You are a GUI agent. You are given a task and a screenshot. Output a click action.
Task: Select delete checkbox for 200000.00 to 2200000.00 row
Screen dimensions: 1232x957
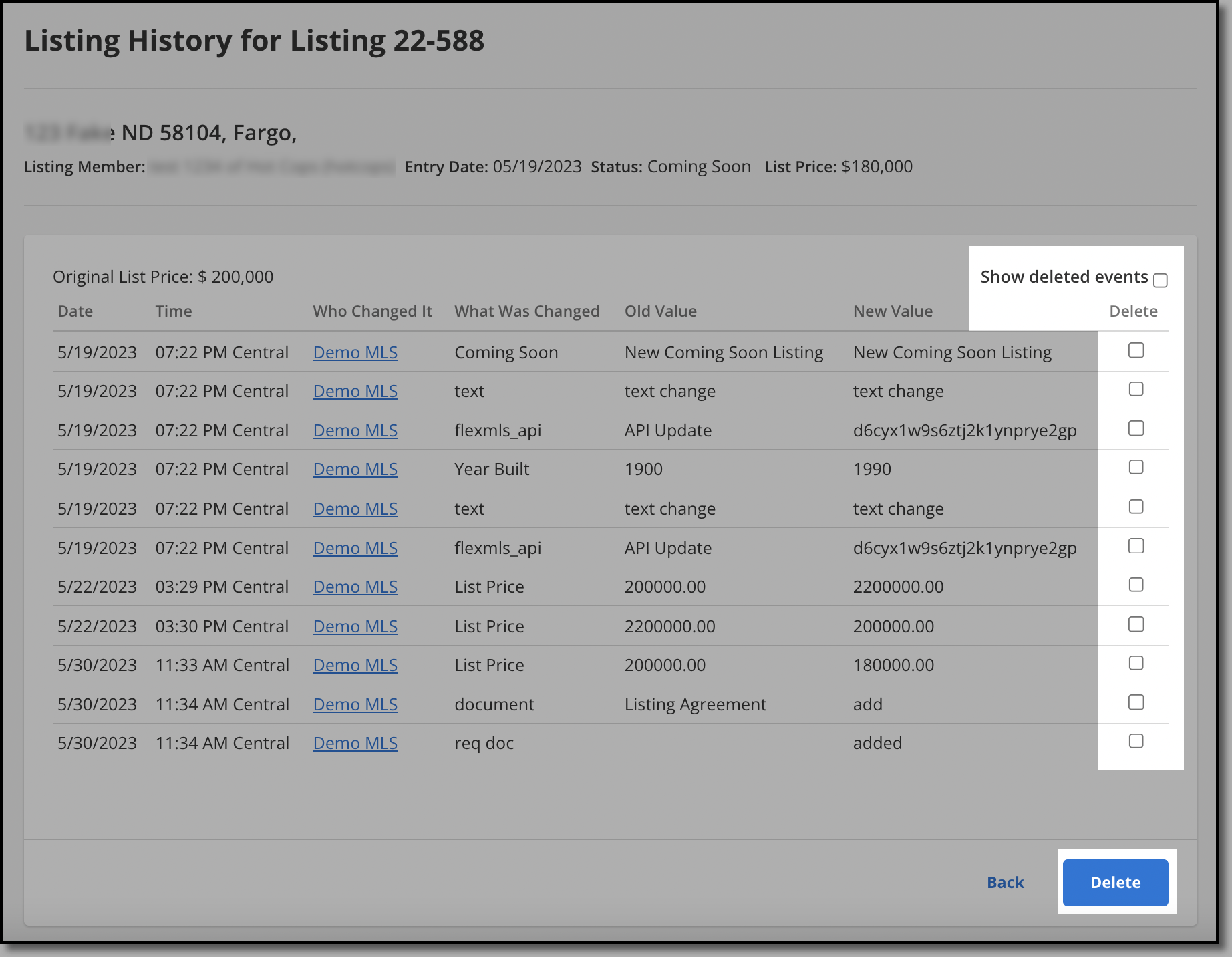coord(1136,585)
